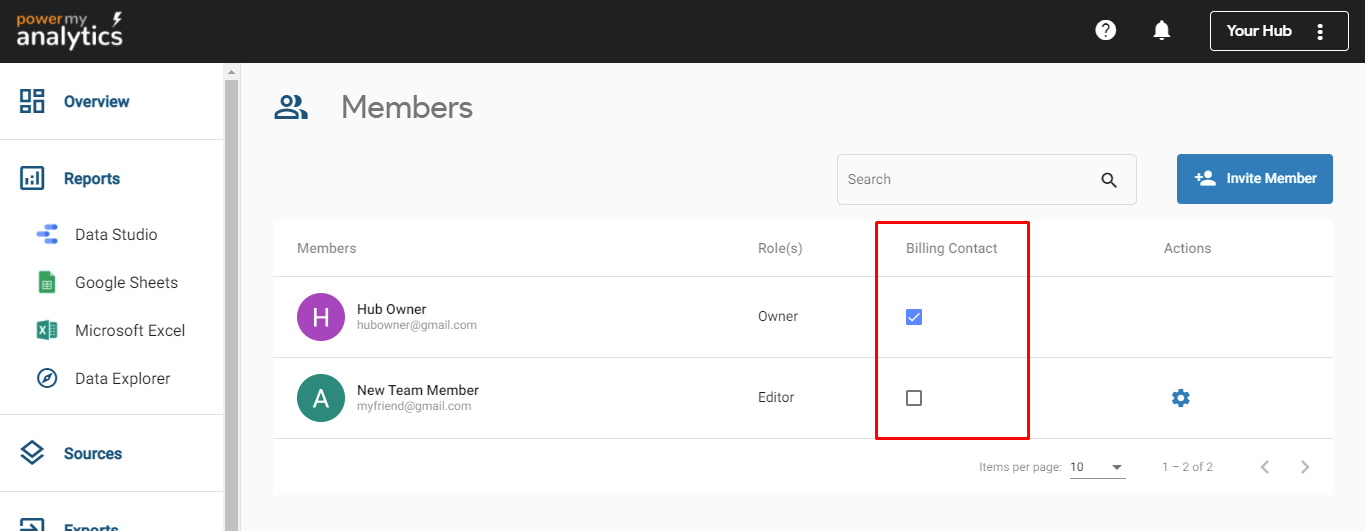Go to previous page of members
This screenshot has width=1365, height=531.
1264,467
